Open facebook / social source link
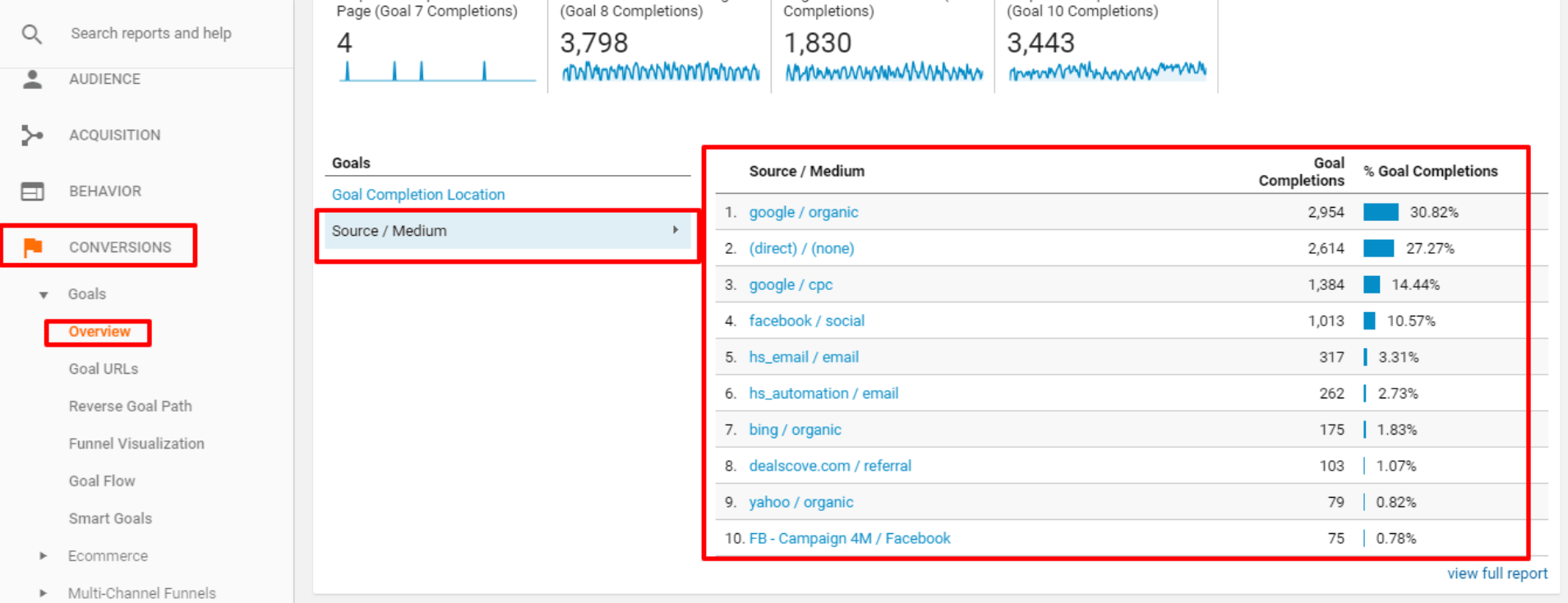 (x=807, y=320)
